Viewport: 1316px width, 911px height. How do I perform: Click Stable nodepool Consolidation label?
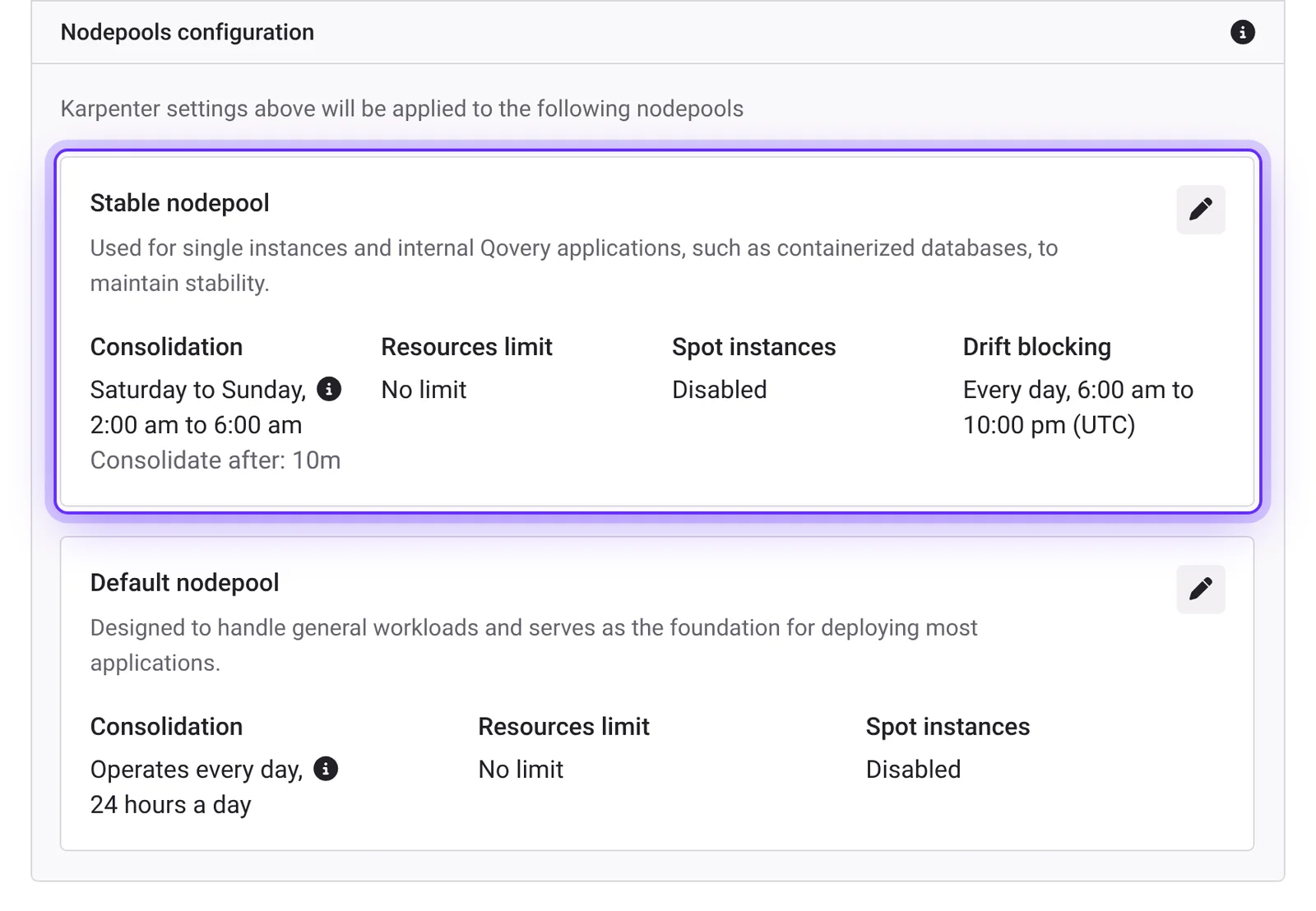(166, 347)
